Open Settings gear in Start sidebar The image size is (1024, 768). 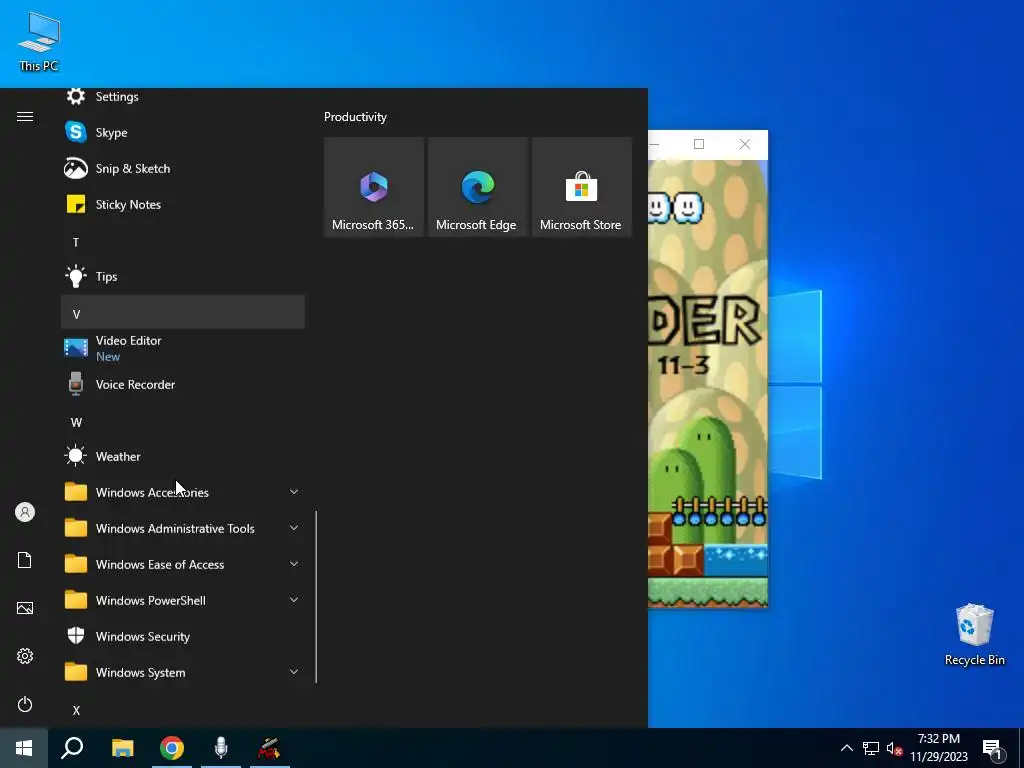click(x=25, y=656)
